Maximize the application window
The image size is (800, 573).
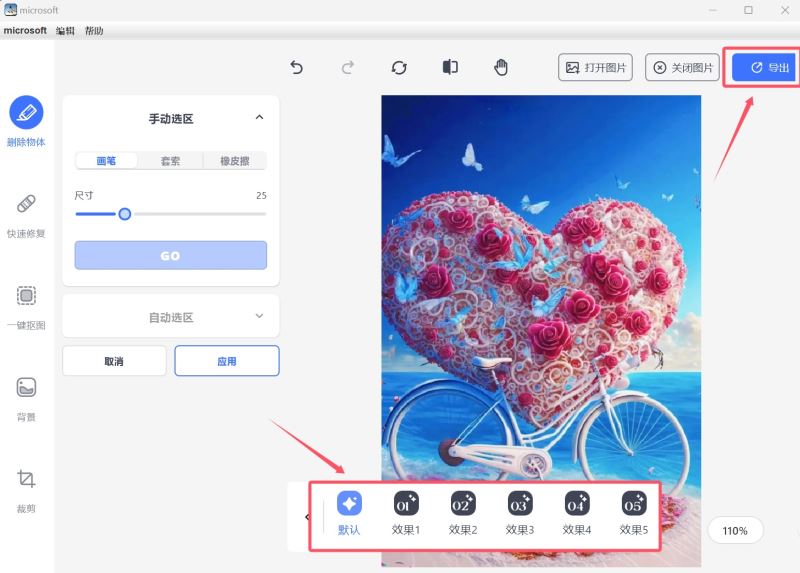[748, 10]
